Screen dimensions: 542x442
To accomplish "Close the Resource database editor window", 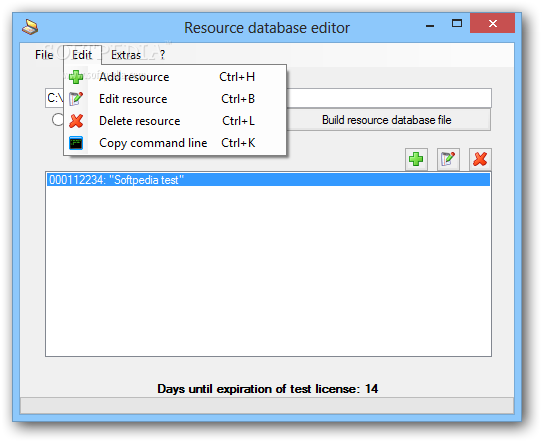I will pos(493,23).
